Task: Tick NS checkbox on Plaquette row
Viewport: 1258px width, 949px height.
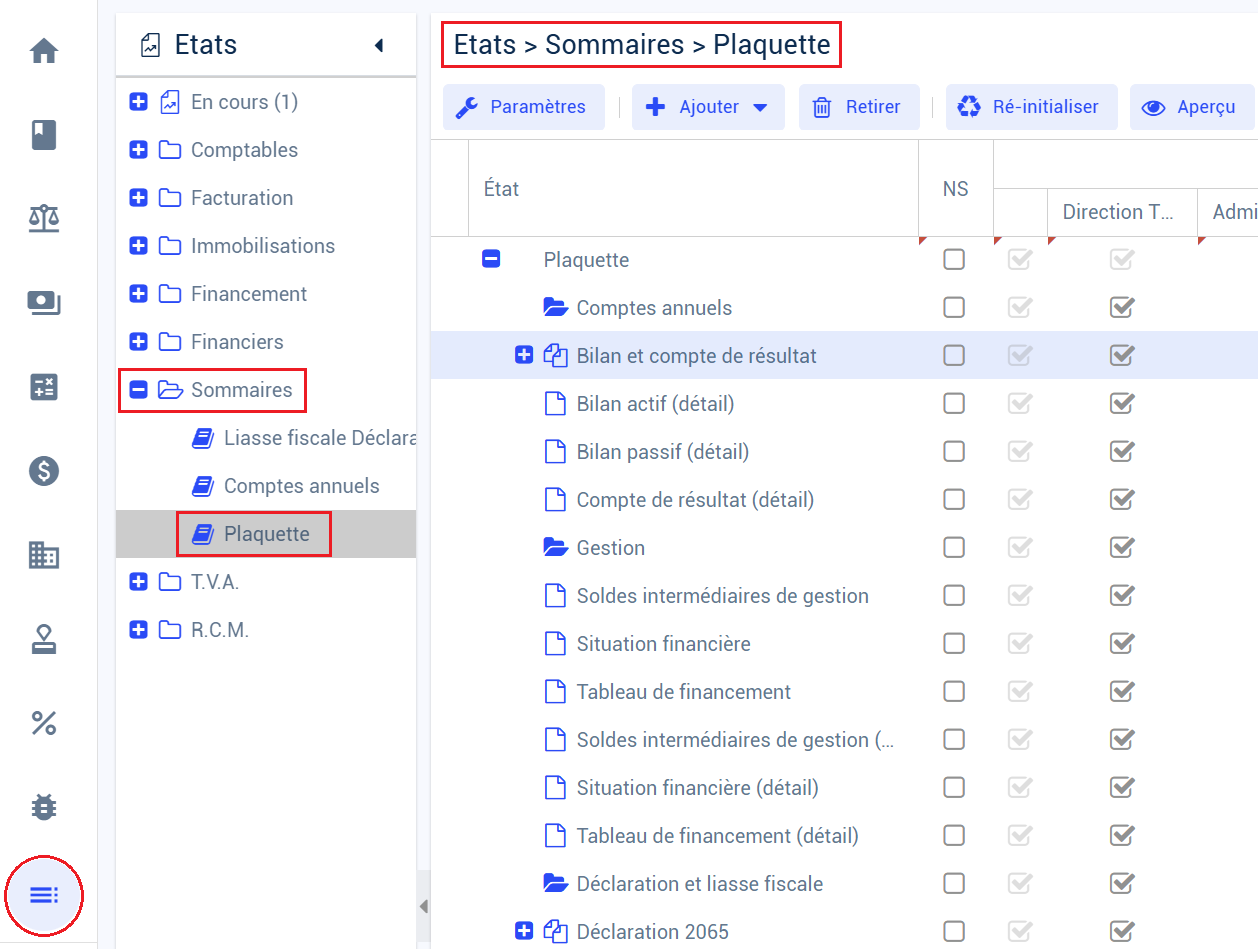Action: (954, 260)
